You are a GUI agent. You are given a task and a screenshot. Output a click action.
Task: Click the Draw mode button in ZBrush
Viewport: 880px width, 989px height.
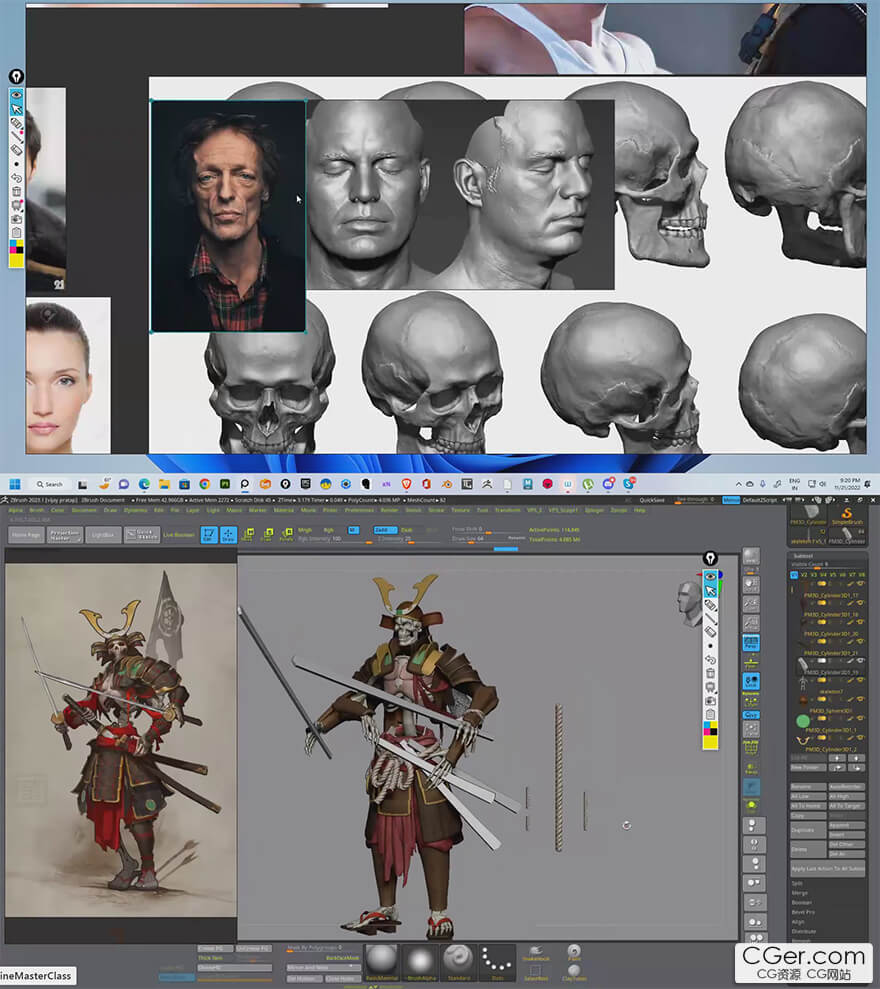[x=228, y=535]
